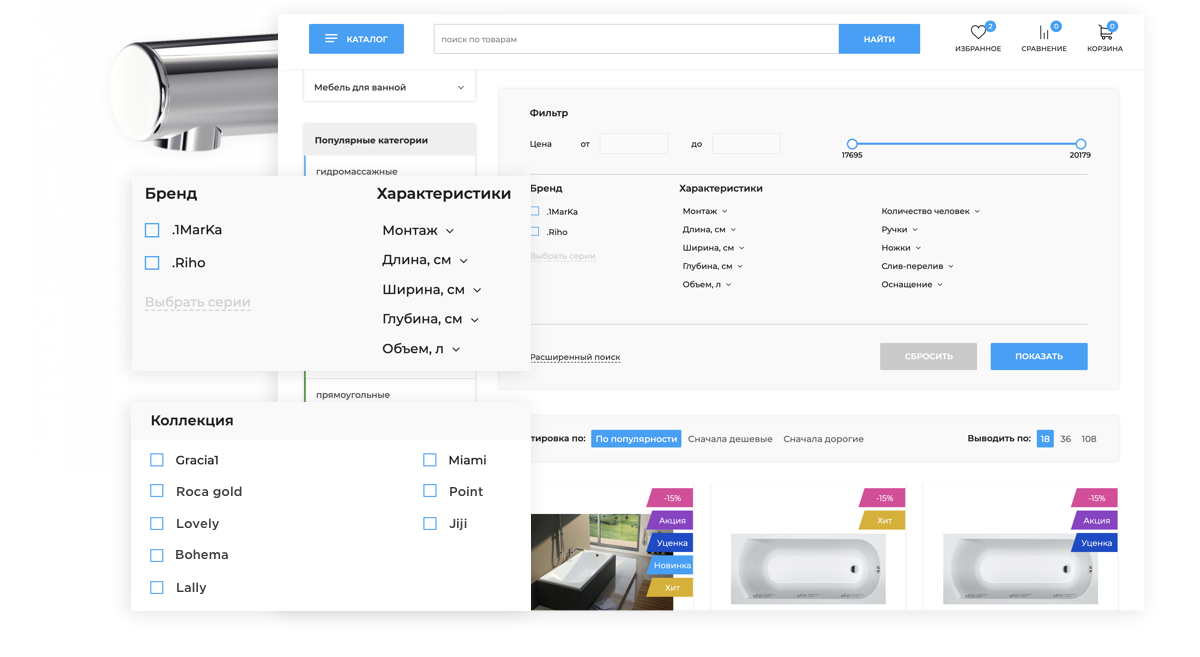Viewport: 1200px width, 657px height.
Task: Tick the Roca gold collection checkbox
Action: click(156, 491)
